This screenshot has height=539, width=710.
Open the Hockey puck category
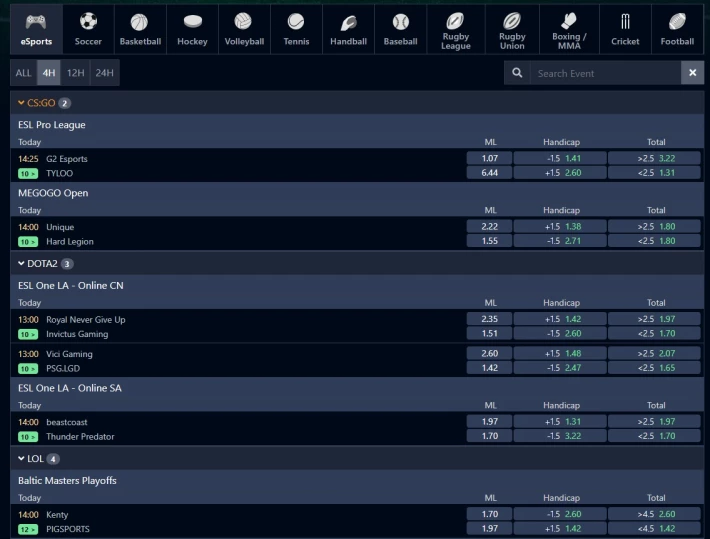click(192, 29)
